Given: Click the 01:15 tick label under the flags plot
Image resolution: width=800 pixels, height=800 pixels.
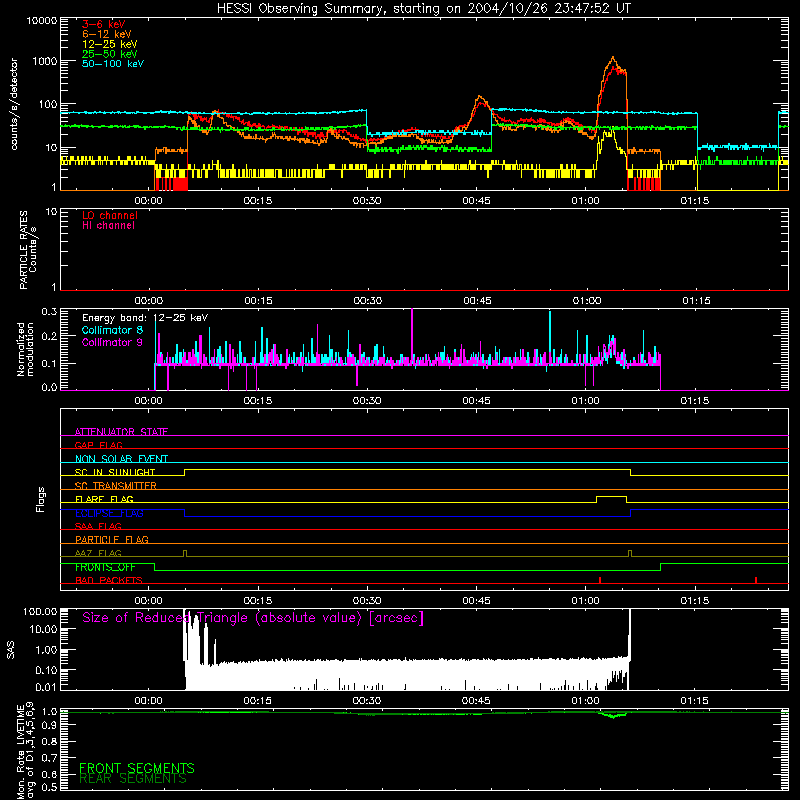Looking at the screenshot, I should 694,601.
